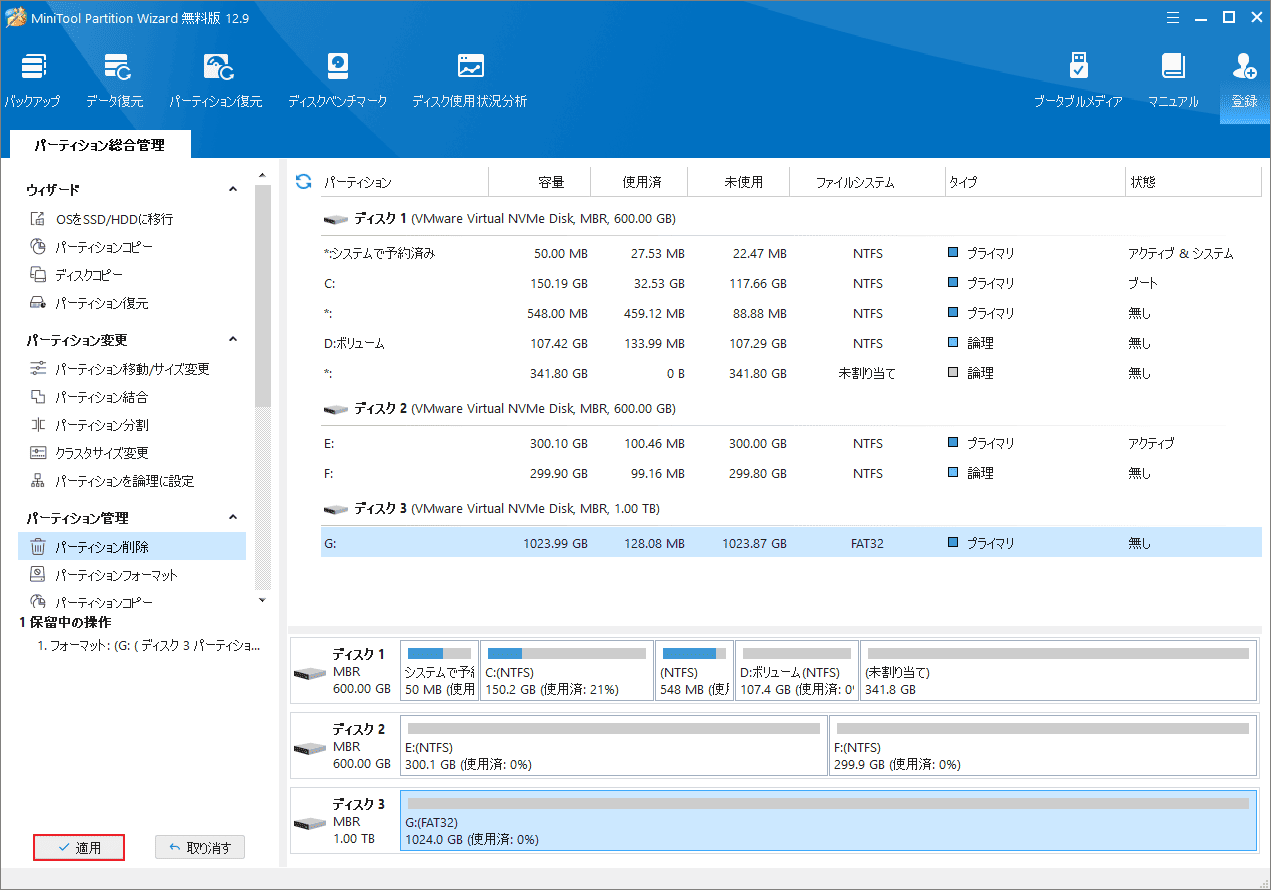Screen dimensions: 1271x890
Task: Select システムで予約済み partition row
Action: click(x=791, y=253)
